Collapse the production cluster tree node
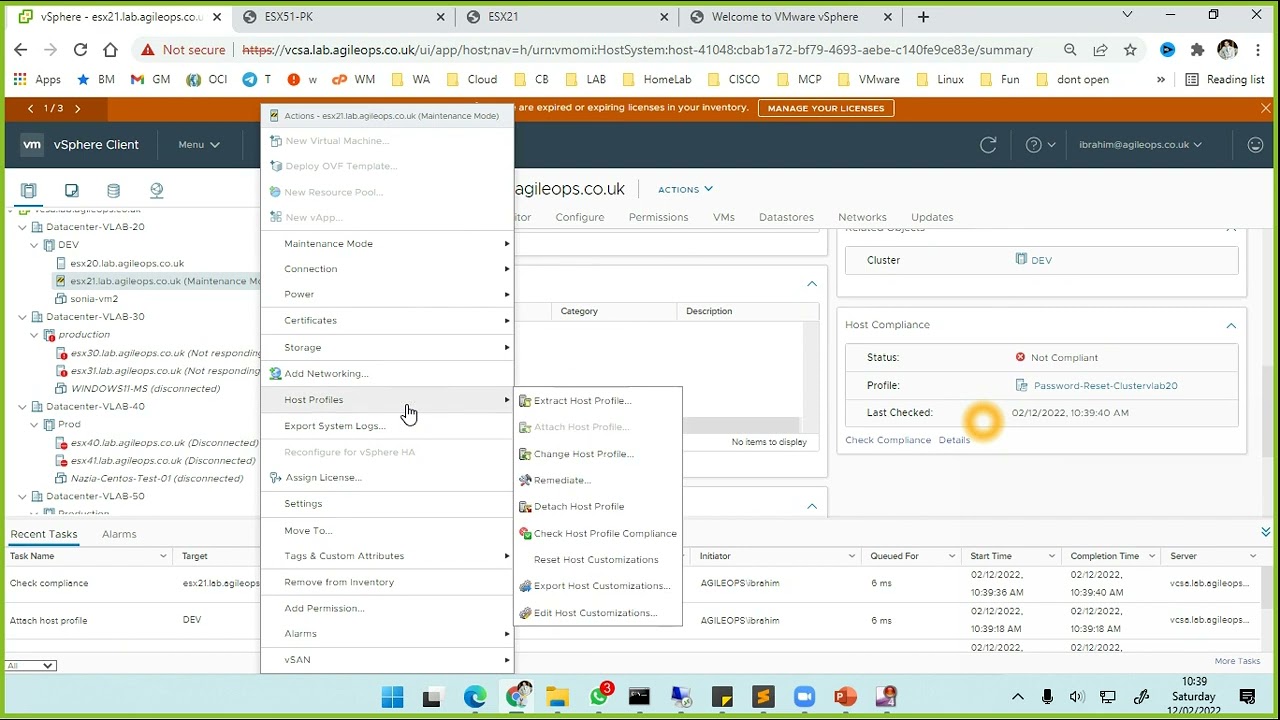The height and width of the screenshot is (720, 1280). pyautogui.click(x=35, y=335)
